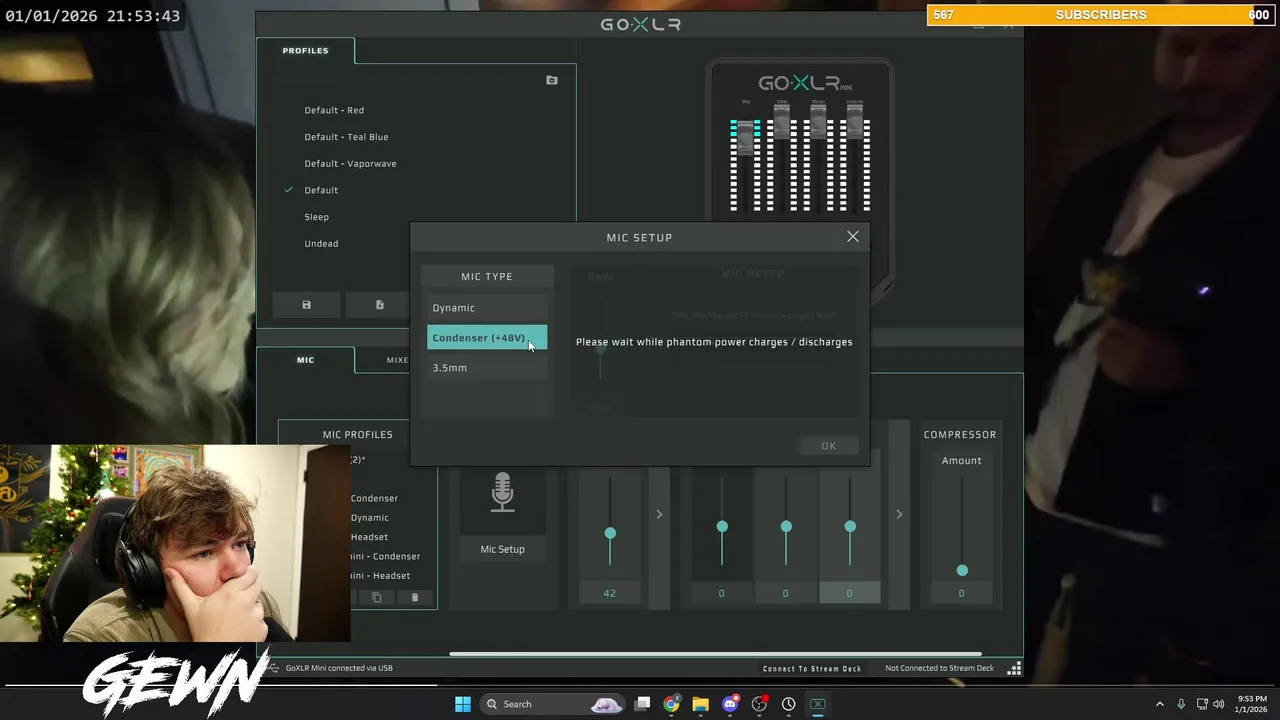This screenshot has height=720, width=1280.
Task: Open volume control in system tray
Action: [x=1218, y=704]
